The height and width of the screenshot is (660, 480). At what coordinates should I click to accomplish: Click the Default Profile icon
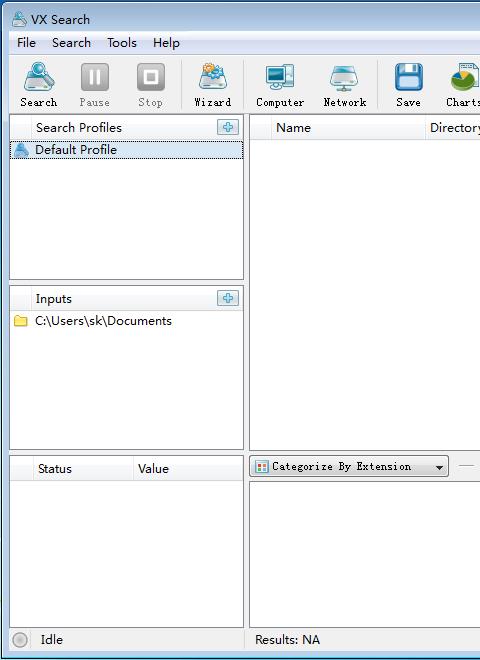click(x=21, y=150)
